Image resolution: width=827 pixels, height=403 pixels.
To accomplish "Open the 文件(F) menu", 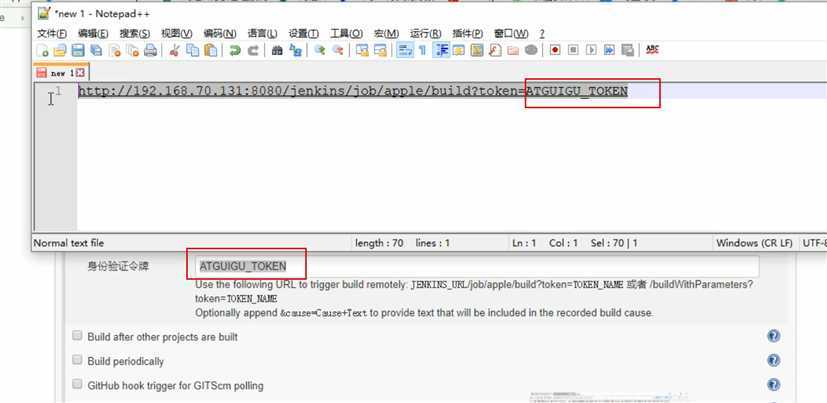I will 52,34.
